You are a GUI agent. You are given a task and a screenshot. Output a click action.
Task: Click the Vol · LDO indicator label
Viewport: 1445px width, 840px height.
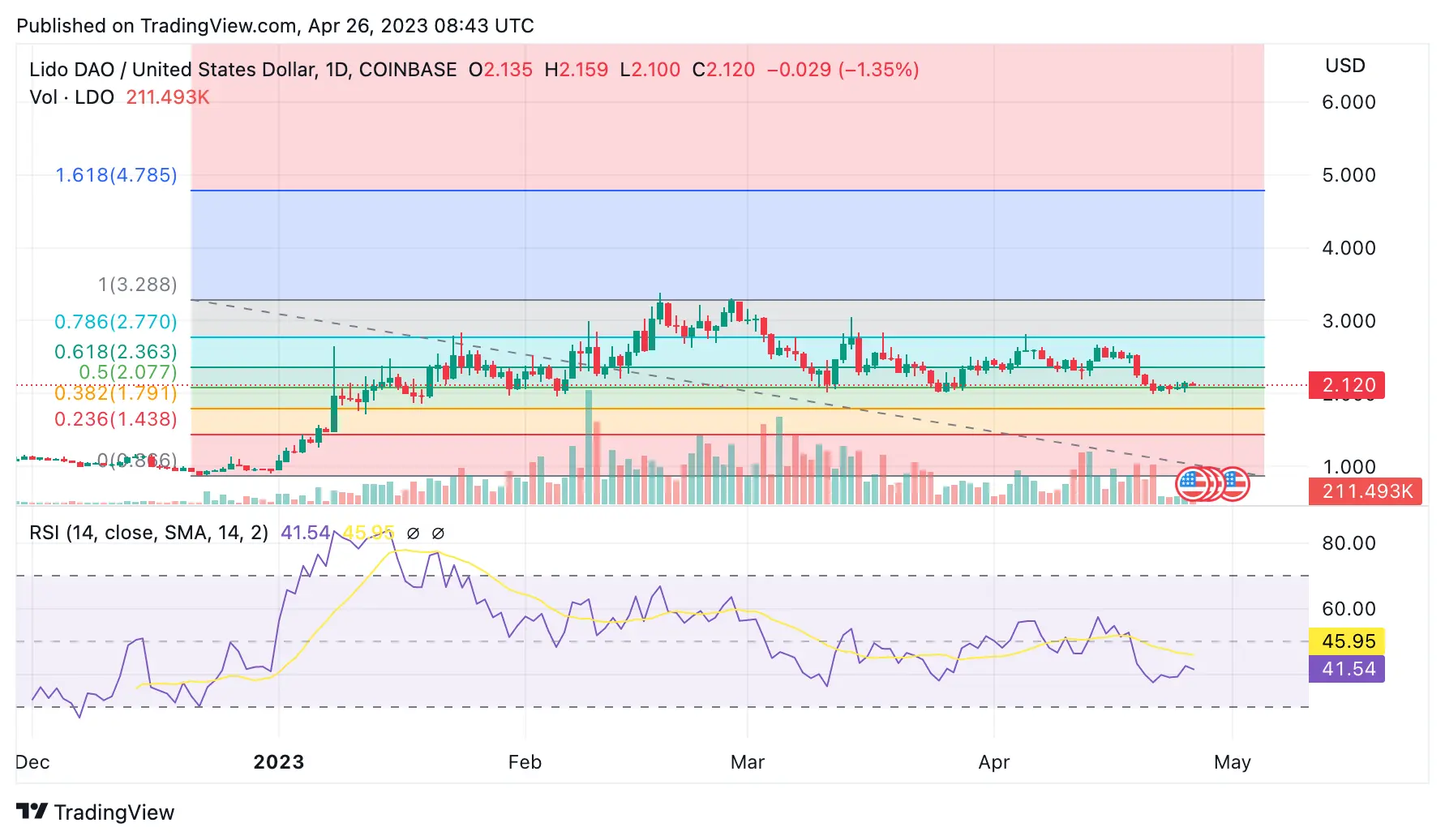(71, 97)
